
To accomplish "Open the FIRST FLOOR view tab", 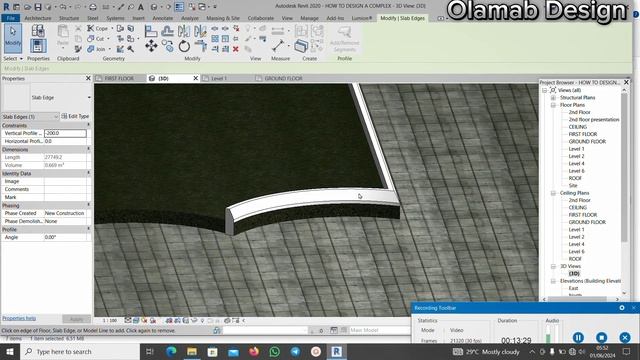I will click(119, 78).
